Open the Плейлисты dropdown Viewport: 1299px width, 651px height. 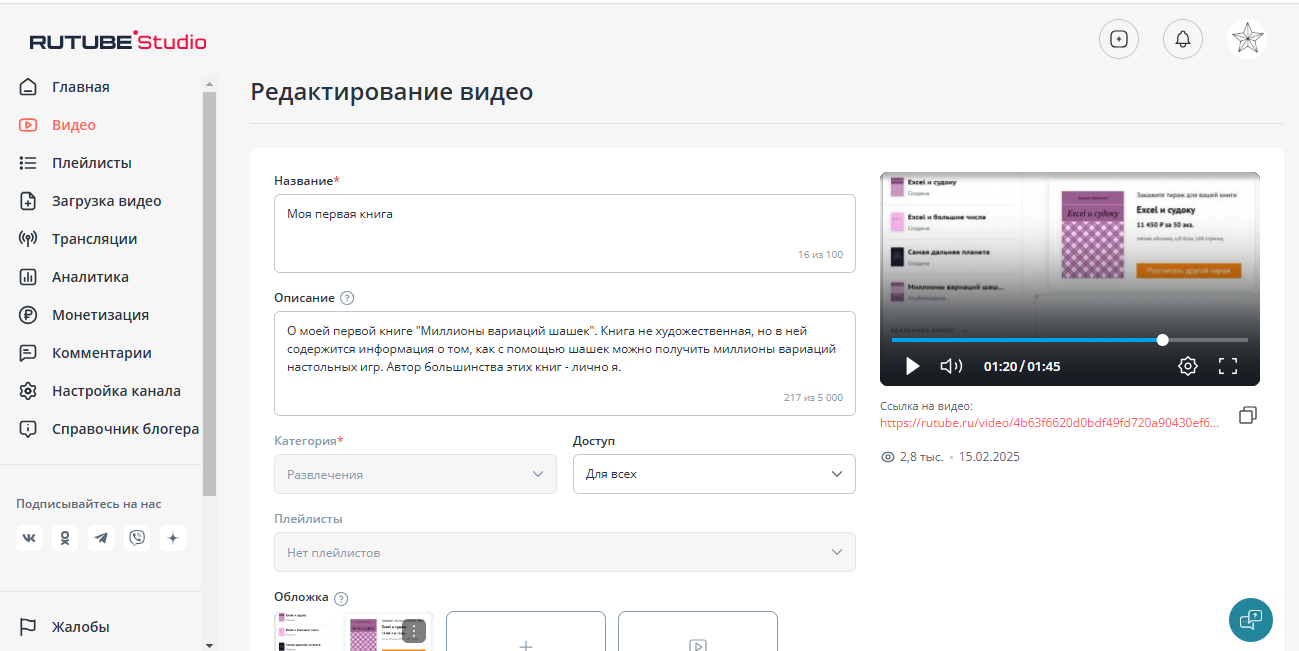(x=564, y=552)
